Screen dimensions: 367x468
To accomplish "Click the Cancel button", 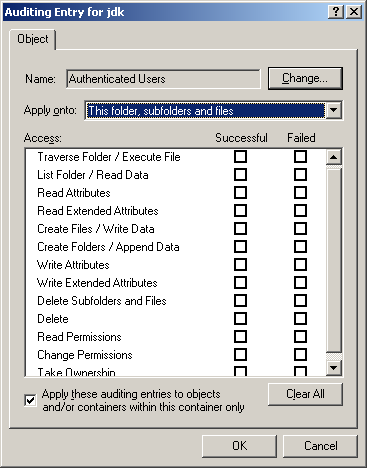I will click(320, 446).
